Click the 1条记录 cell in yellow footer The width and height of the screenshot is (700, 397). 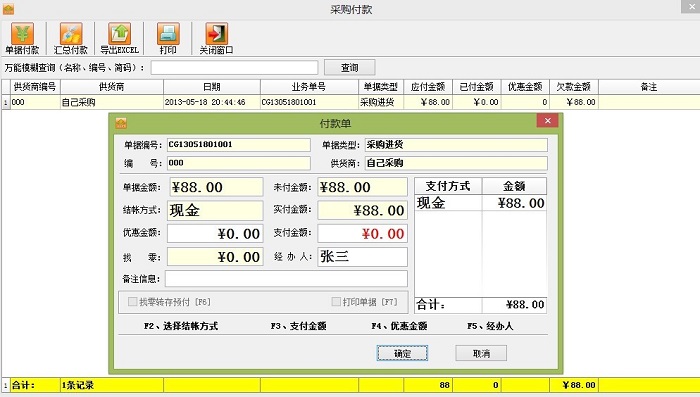pos(112,385)
